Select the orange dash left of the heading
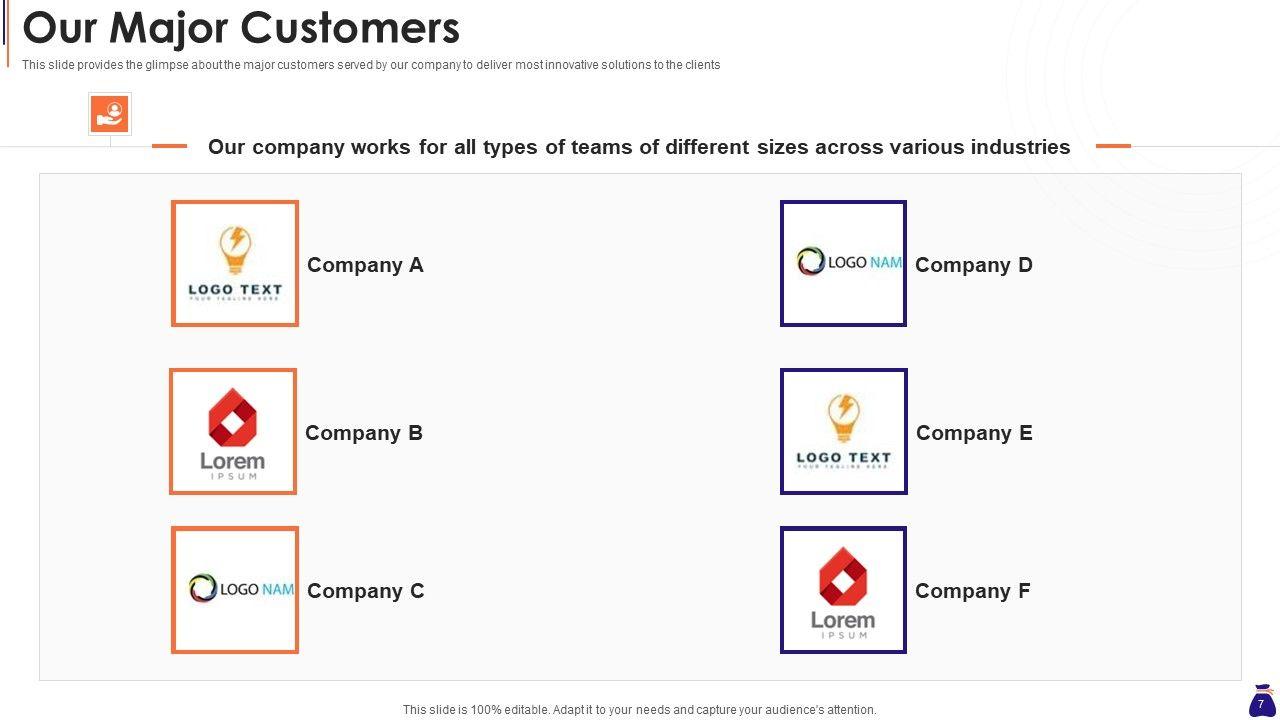The height and width of the screenshot is (720, 1280). coord(169,146)
